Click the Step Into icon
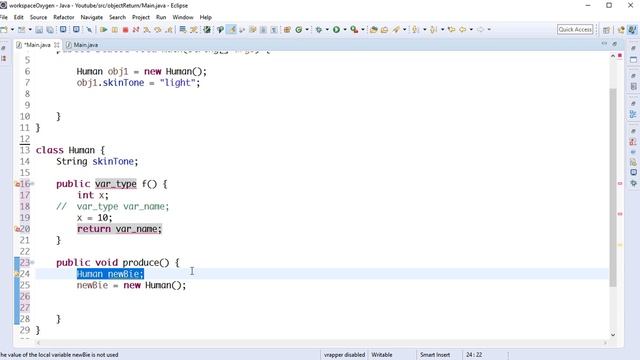640x360 pixels. pyautogui.click(x=147, y=29)
